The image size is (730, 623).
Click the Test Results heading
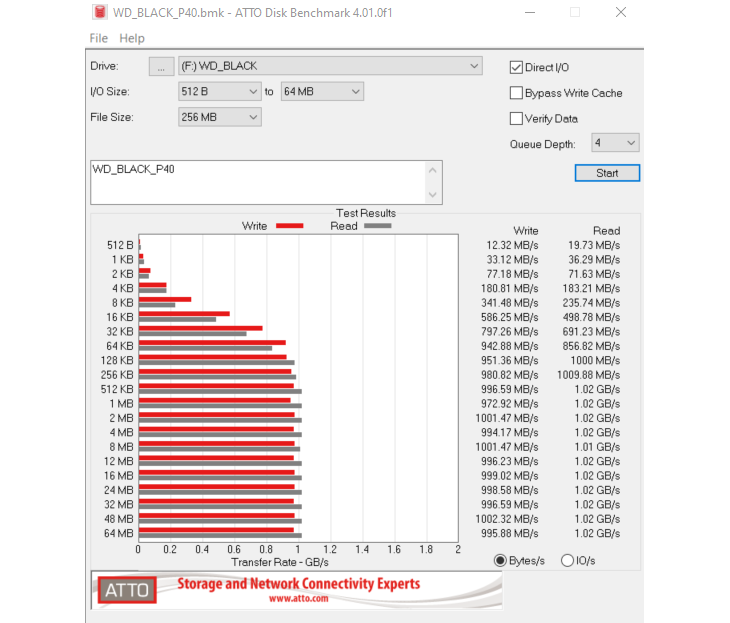[x=366, y=213]
